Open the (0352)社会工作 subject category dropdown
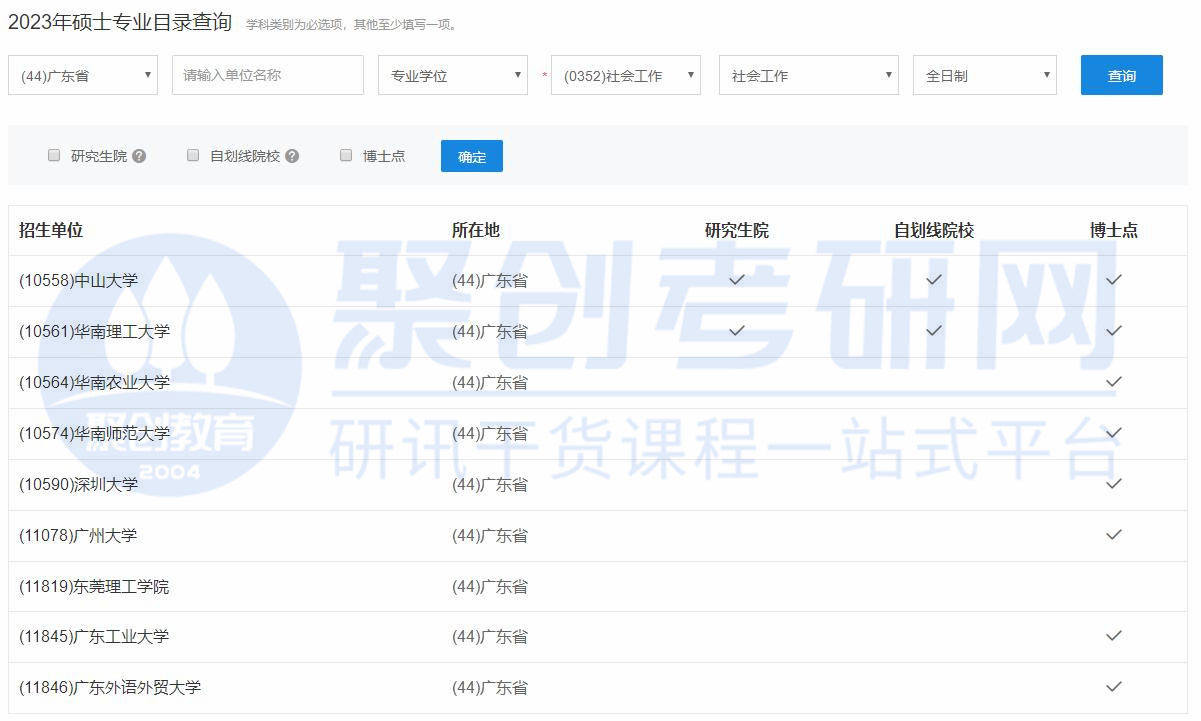Screen dimensions: 1201x721 coord(626,75)
